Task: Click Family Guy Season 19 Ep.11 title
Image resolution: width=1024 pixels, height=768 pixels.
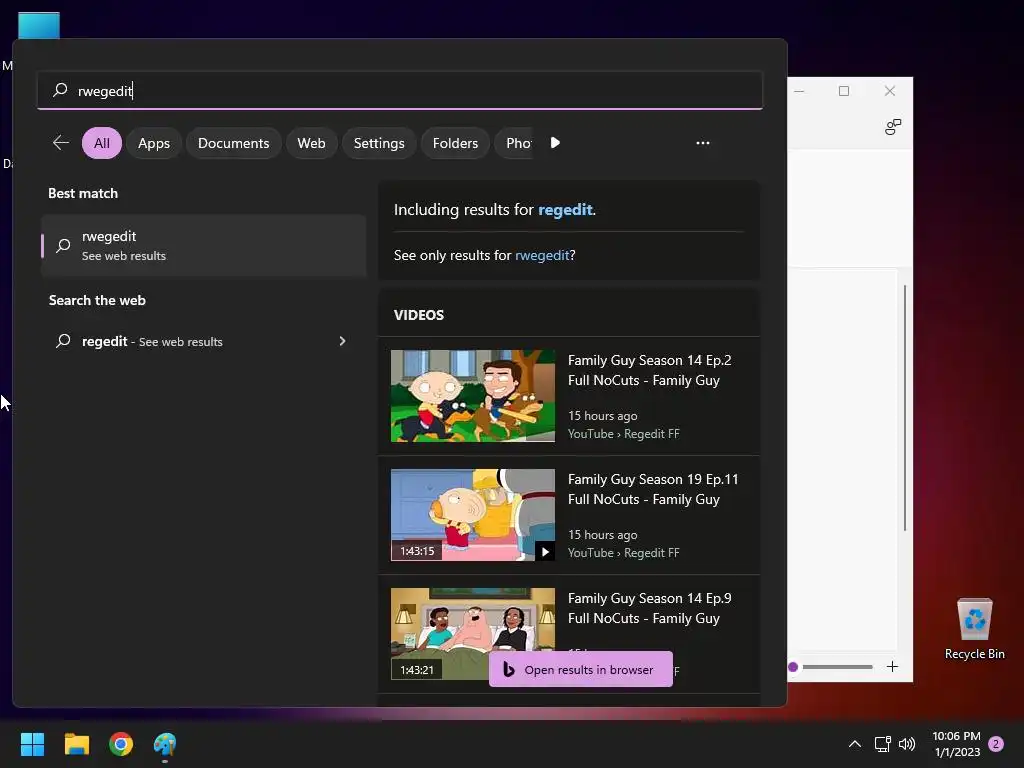Action: (x=653, y=489)
